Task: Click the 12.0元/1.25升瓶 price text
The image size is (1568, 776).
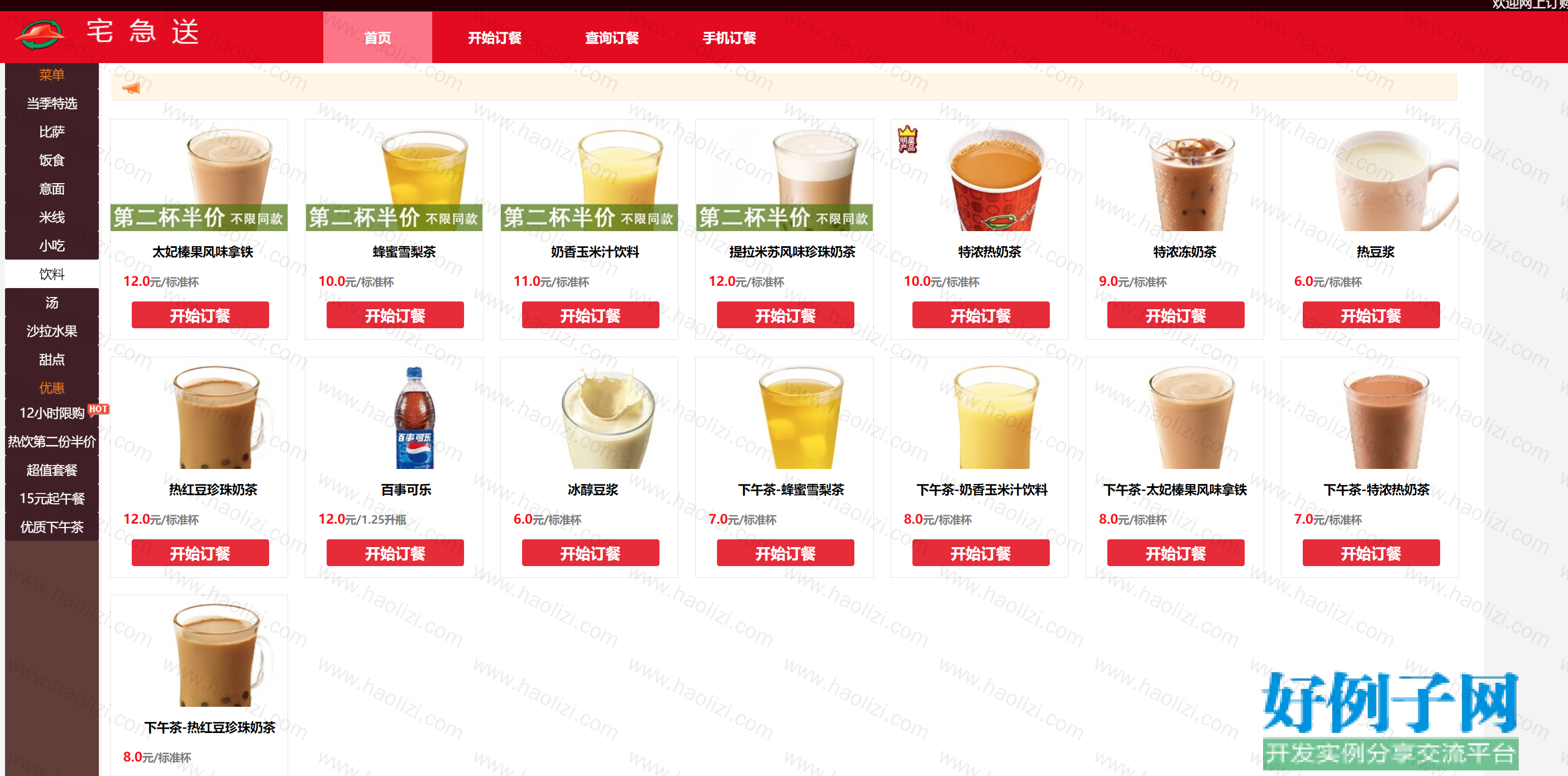Action: [x=362, y=519]
